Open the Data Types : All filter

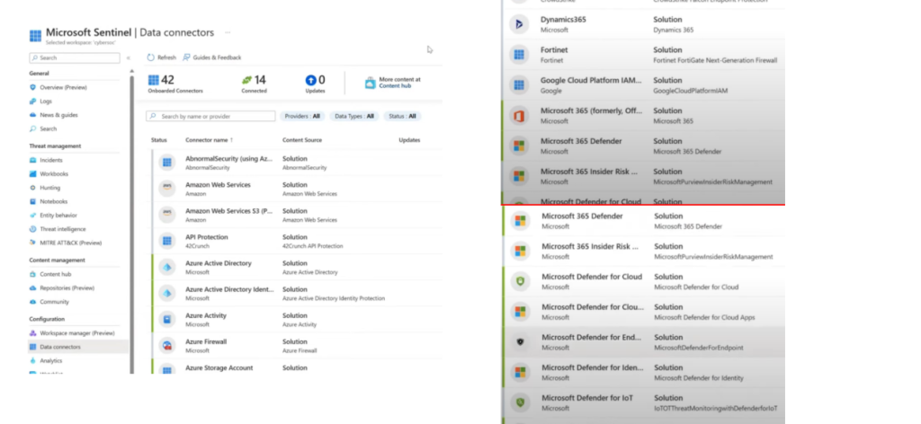pyautogui.click(x=354, y=116)
